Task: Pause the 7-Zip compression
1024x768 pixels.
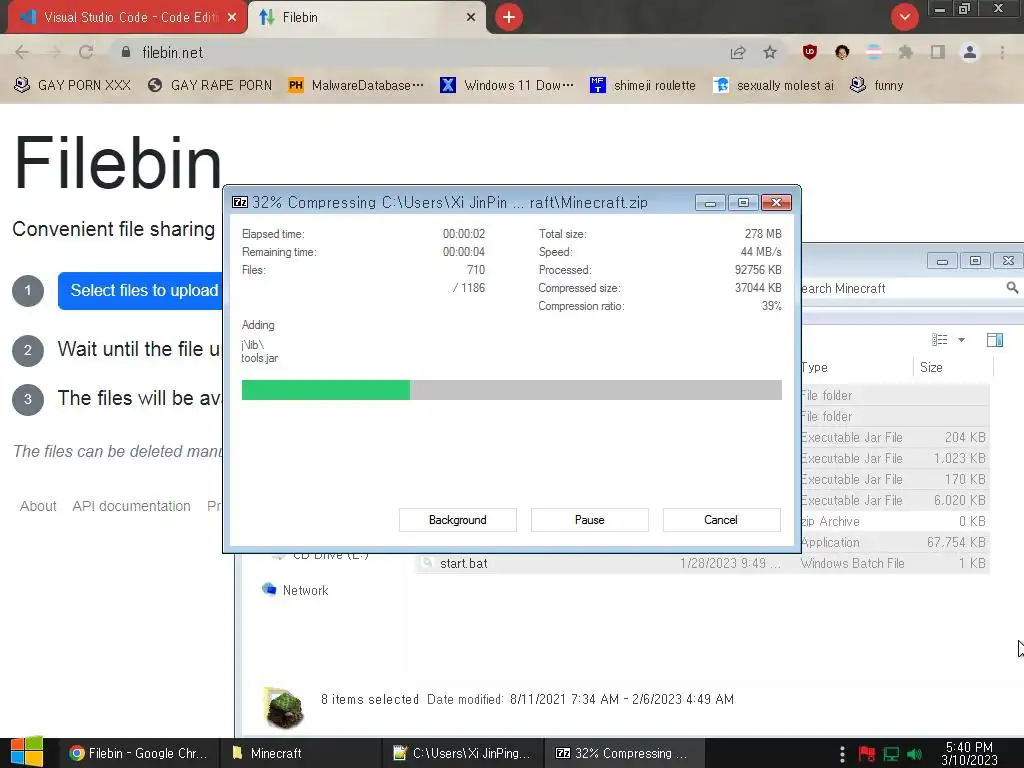Action: 590,520
